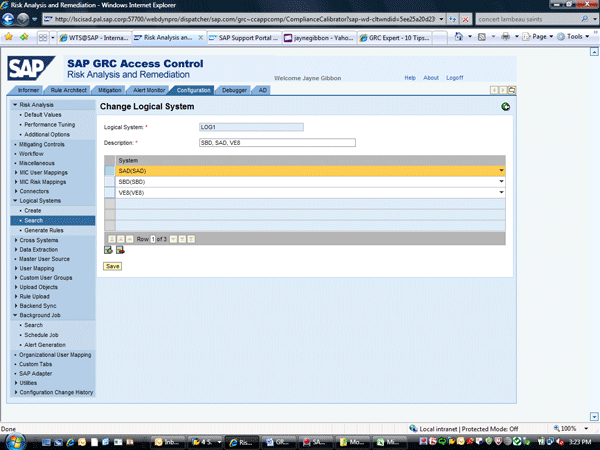The image size is (600, 450).
Task: Select the row selector beside SBD(SBD)
Action: [x=110, y=181]
